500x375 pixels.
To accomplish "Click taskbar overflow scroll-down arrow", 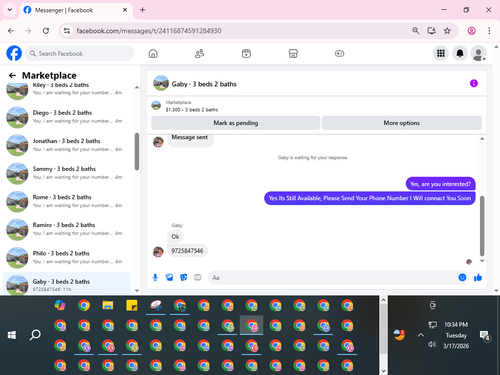I will [383, 371].
